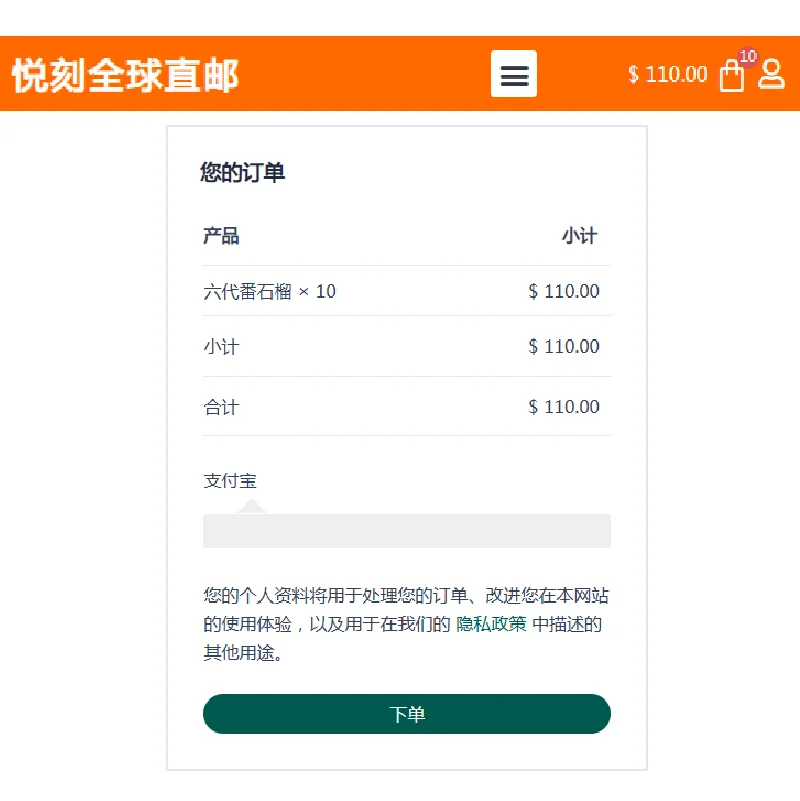Click the 合计 row label

coord(221,407)
